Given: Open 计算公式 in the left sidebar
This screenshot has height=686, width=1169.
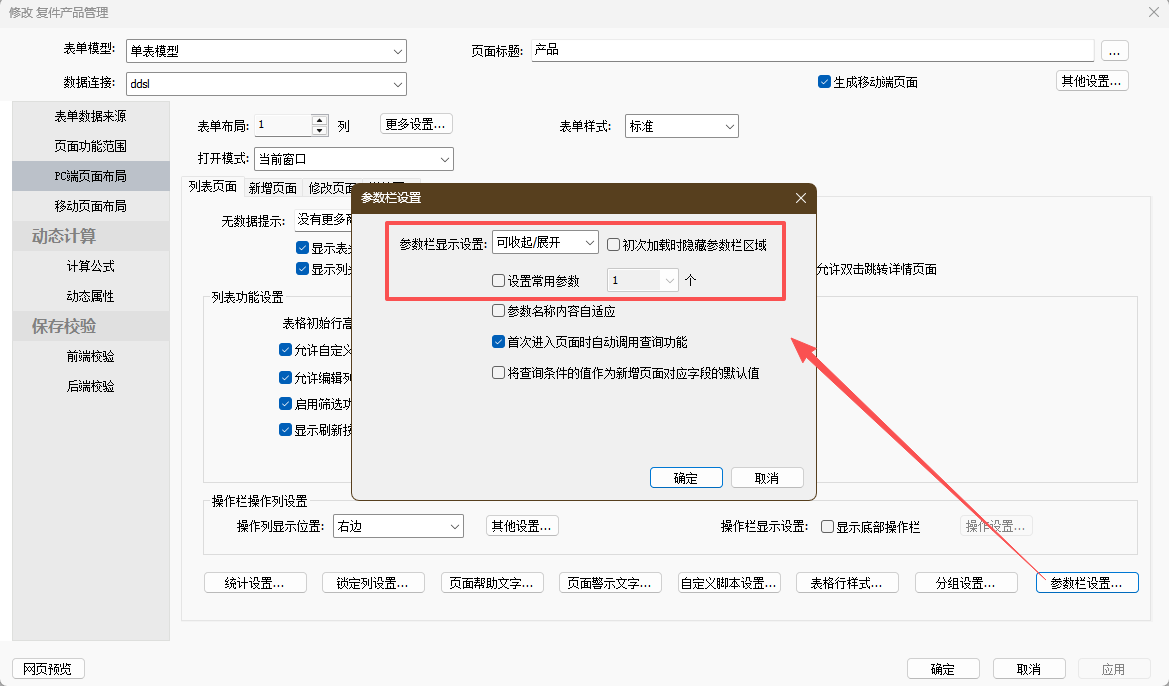Looking at the screenshot, I should click(x=90, y=266).
